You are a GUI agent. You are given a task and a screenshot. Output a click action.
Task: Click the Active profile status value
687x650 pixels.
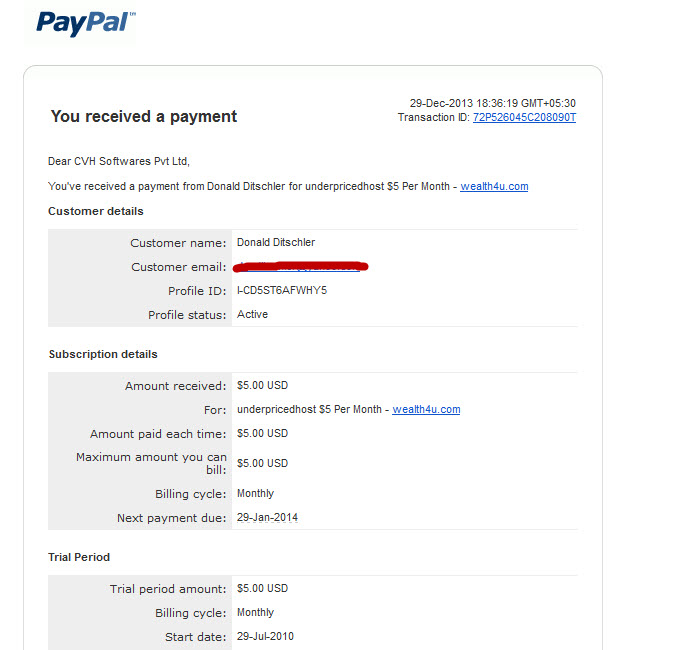[252, 314]
